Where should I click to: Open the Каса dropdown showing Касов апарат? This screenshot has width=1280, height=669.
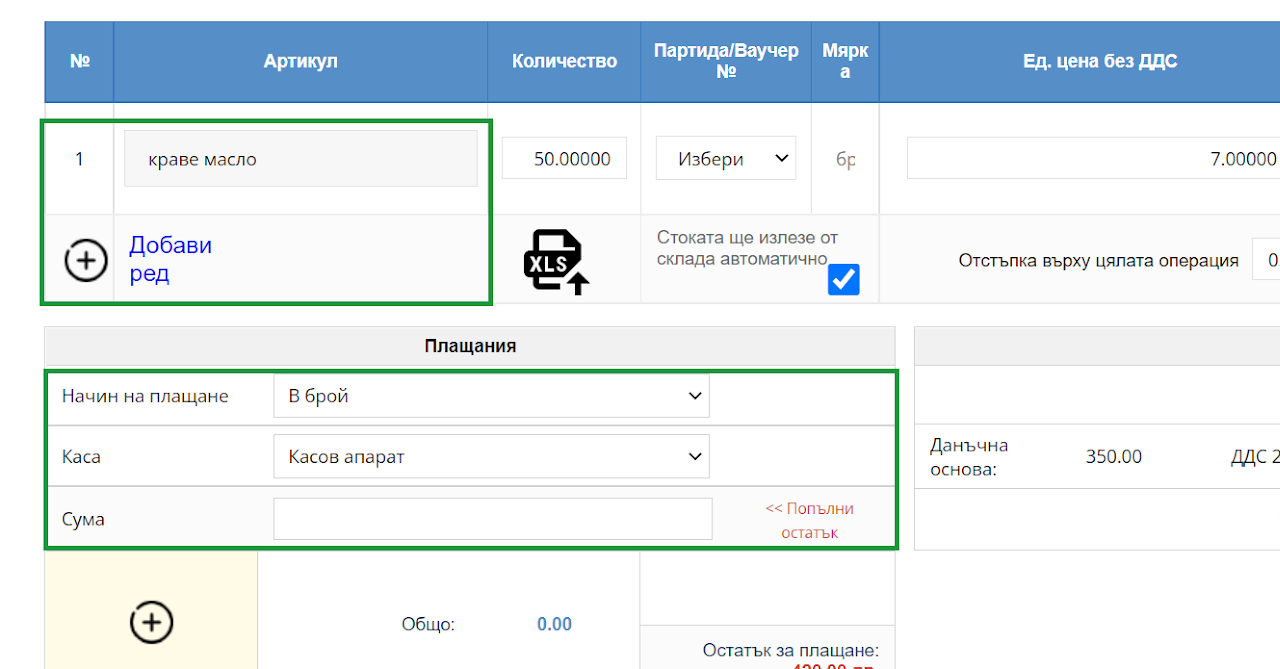(491, 457)
